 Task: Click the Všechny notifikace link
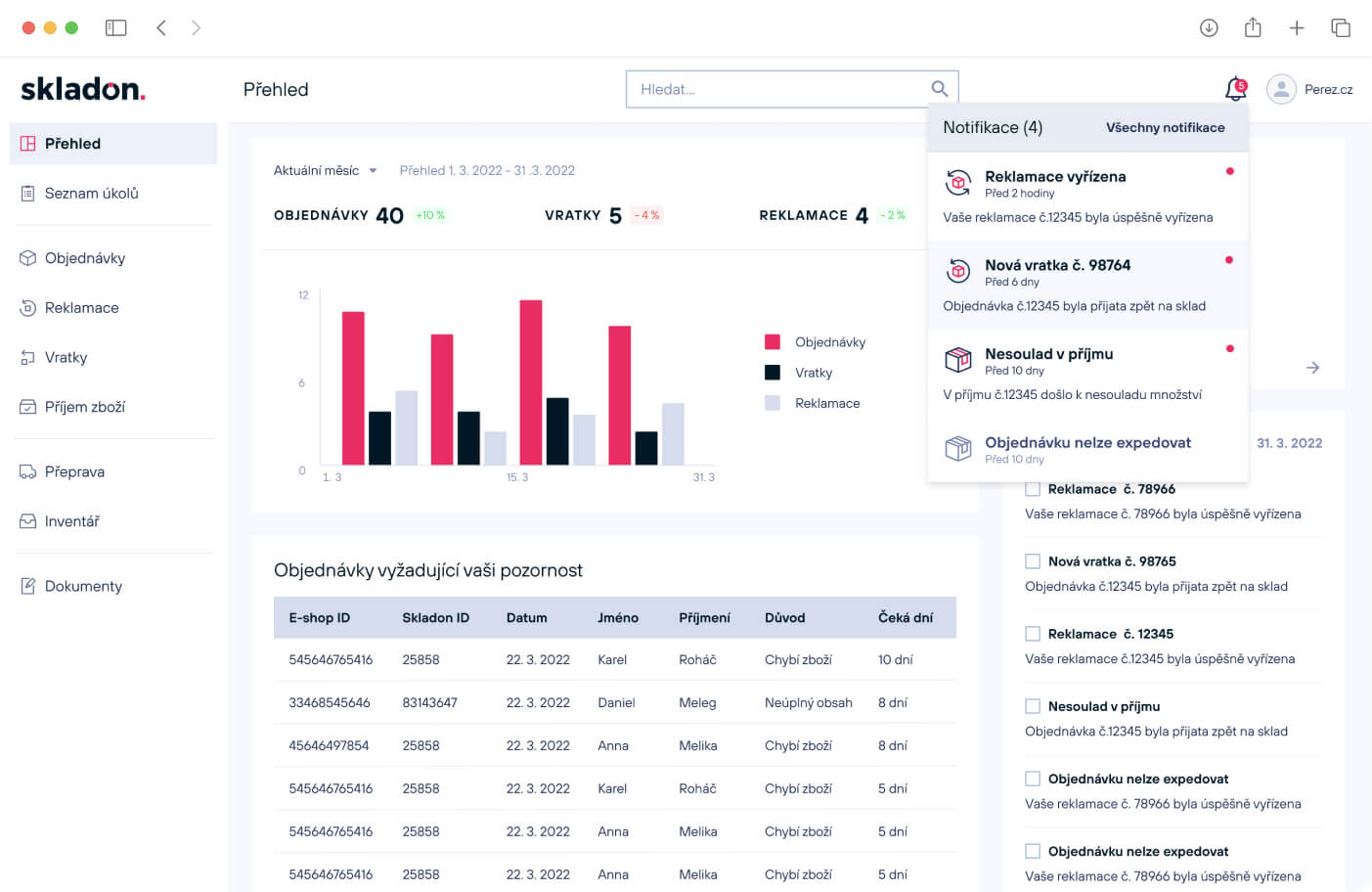1165,127
